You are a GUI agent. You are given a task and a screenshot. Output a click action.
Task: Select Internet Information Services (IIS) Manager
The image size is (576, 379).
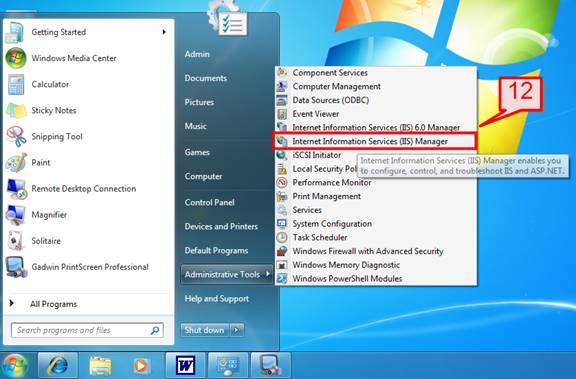pos(374,141)
